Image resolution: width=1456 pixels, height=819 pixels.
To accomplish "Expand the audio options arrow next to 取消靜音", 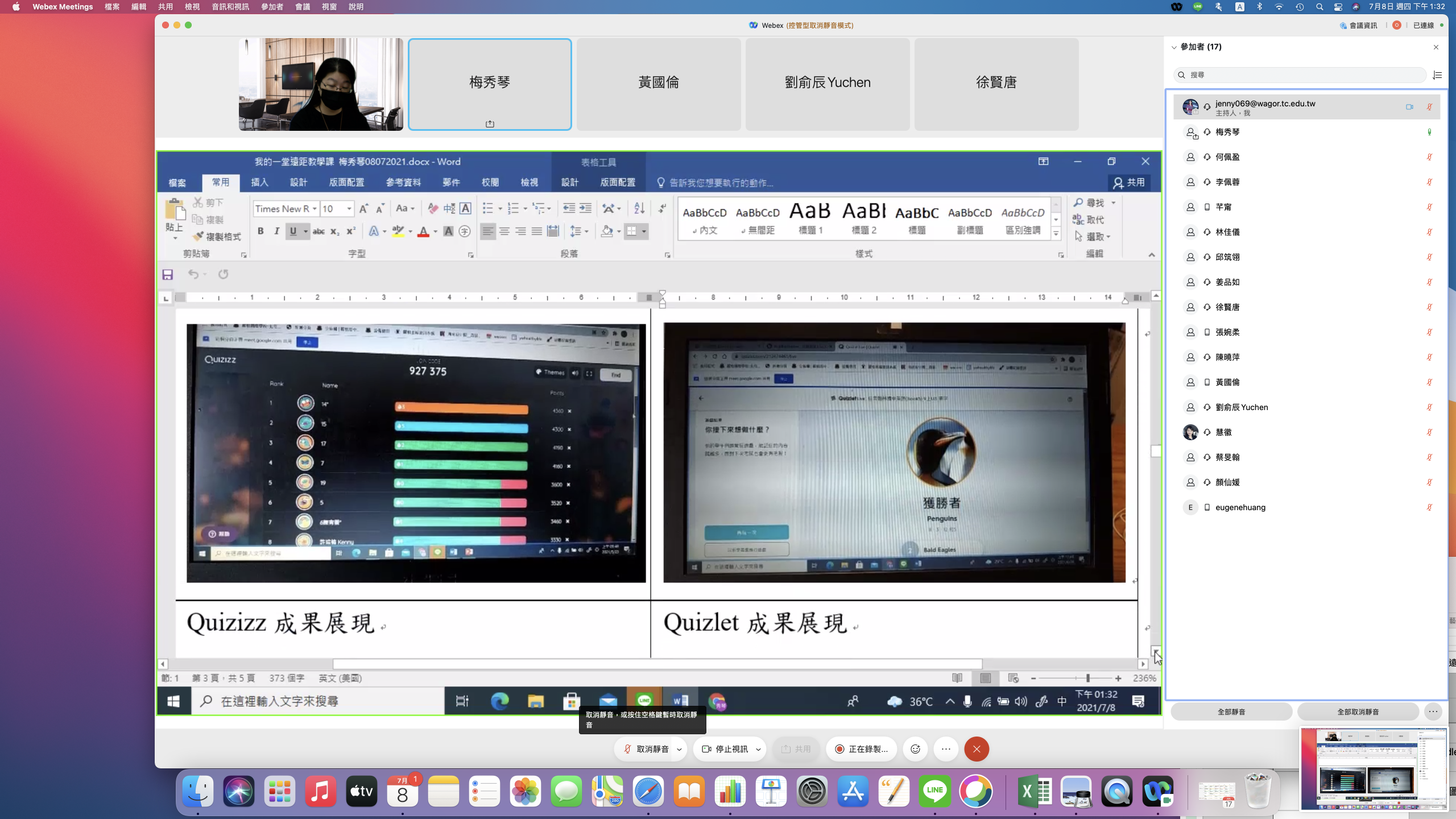I will point(679,749).
